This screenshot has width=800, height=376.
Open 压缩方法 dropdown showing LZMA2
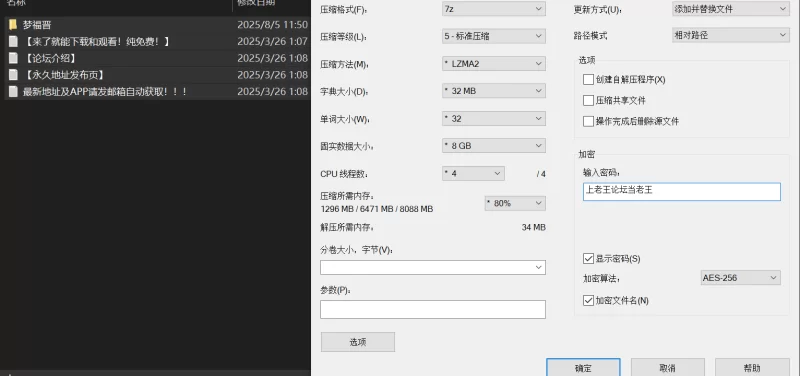pyautogui.click(x=493, y=64)
